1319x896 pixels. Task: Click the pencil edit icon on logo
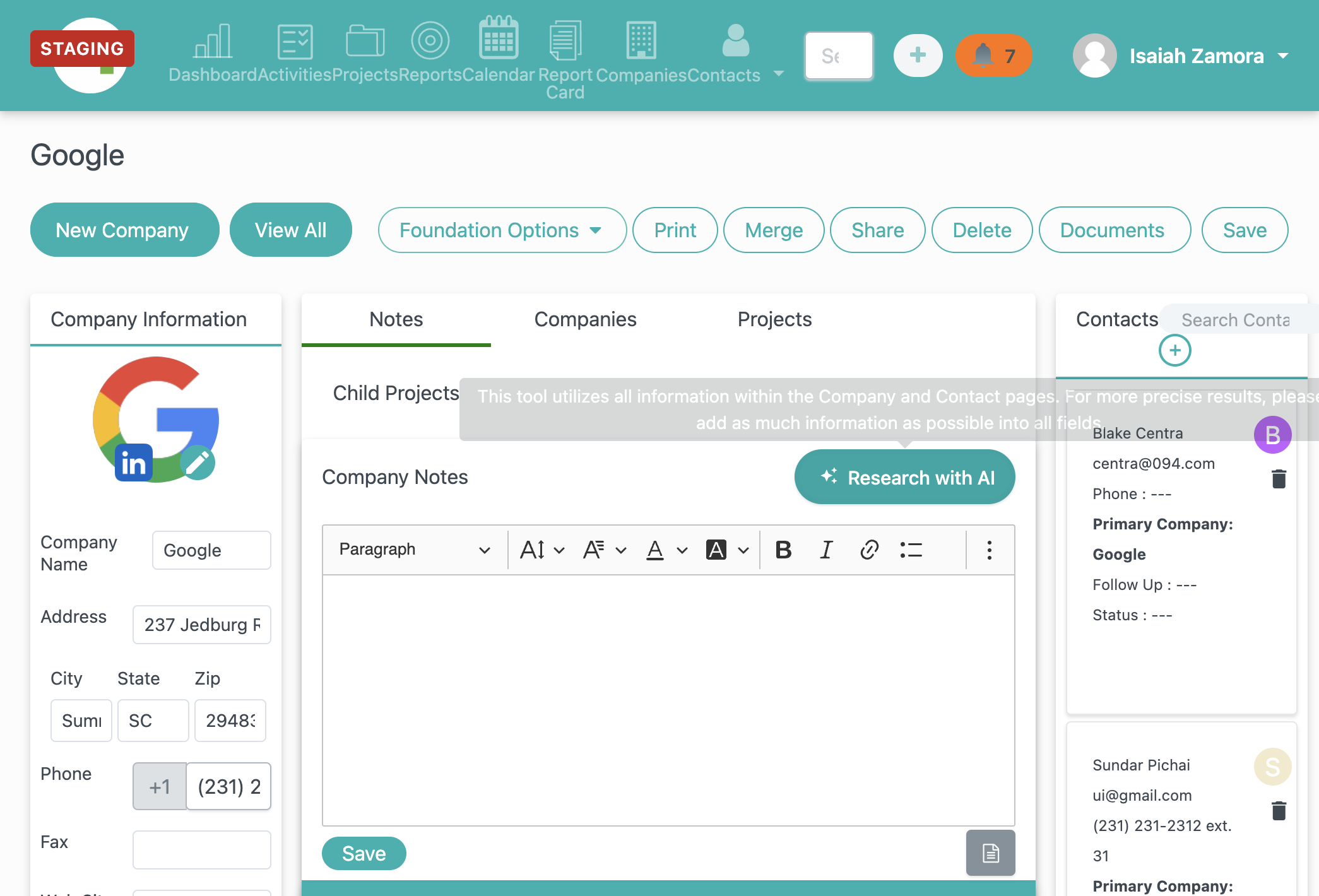pos(198,463)
